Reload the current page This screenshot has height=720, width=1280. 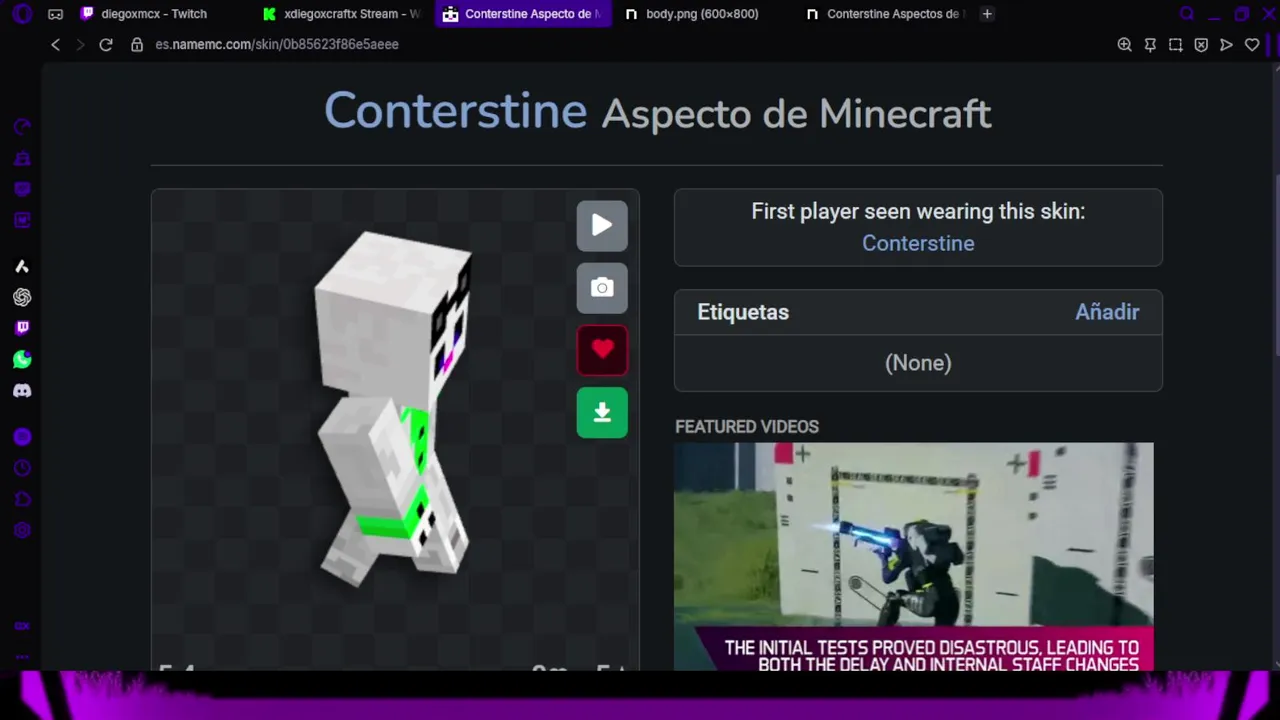[x=106, y=44]
